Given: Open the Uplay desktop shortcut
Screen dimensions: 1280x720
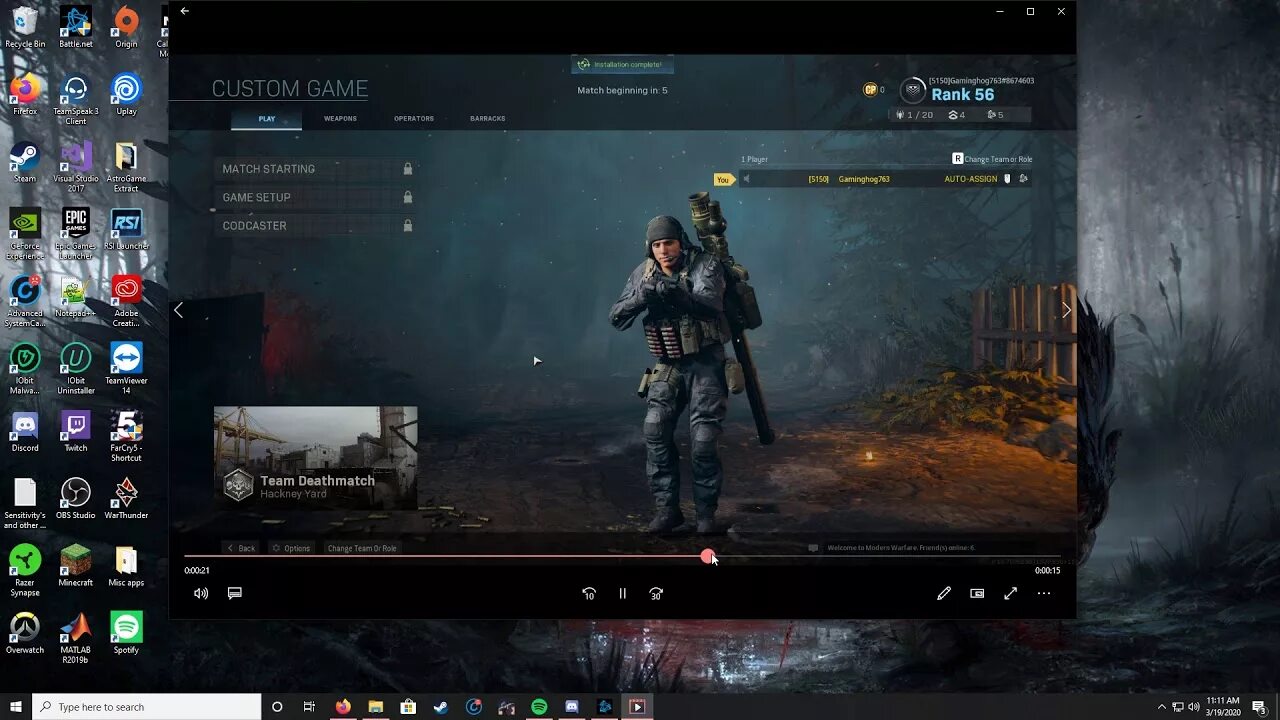Looking at the screenshot, I should point(126,95).
